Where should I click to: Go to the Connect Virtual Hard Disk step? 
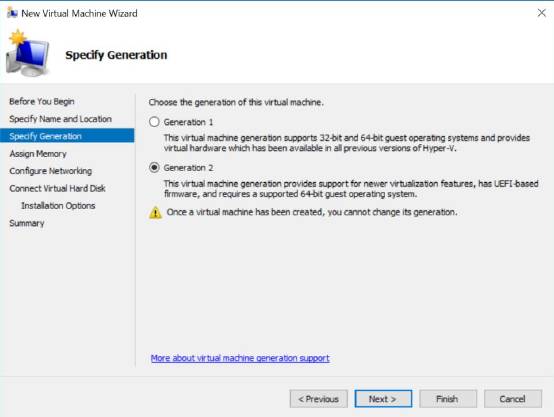57,188
